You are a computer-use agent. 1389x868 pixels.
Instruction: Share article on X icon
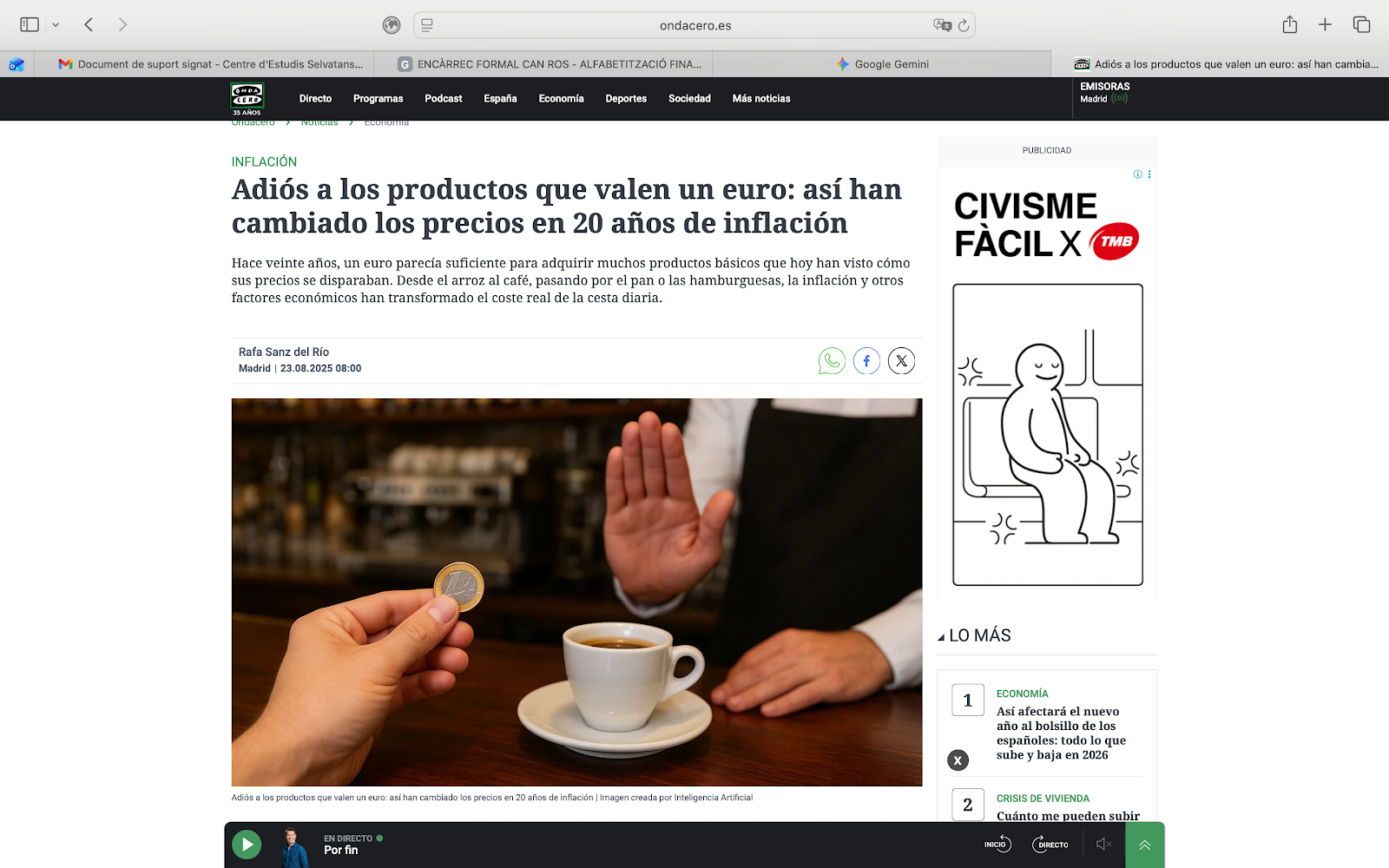coord(901,360)
